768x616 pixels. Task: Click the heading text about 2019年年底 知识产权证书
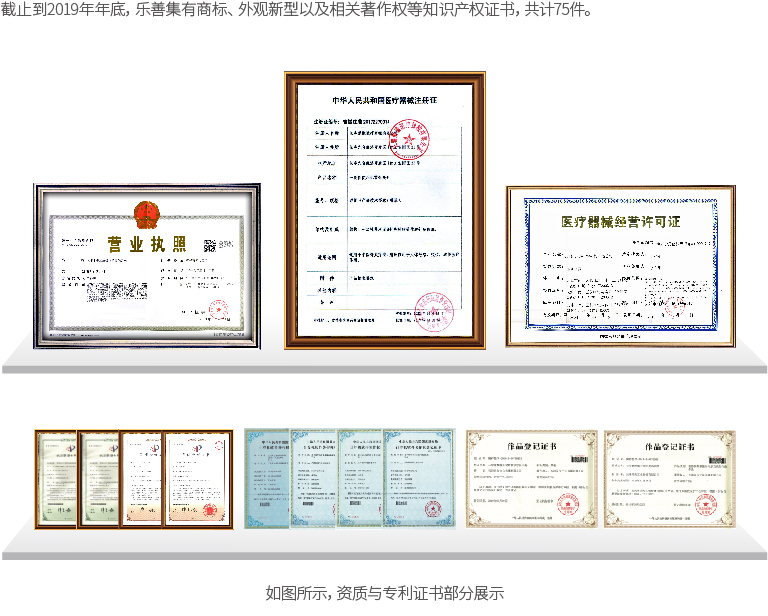[x=296, y=9]
